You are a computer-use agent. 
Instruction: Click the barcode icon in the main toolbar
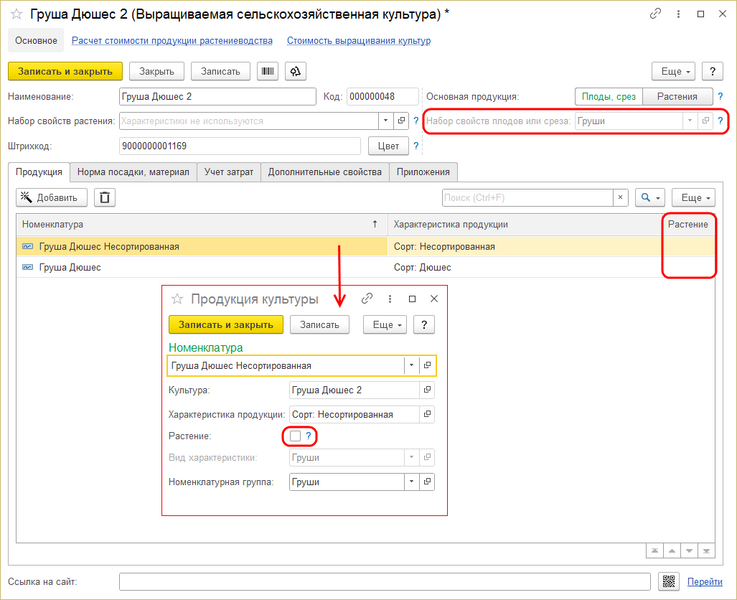tap(268, 71)
